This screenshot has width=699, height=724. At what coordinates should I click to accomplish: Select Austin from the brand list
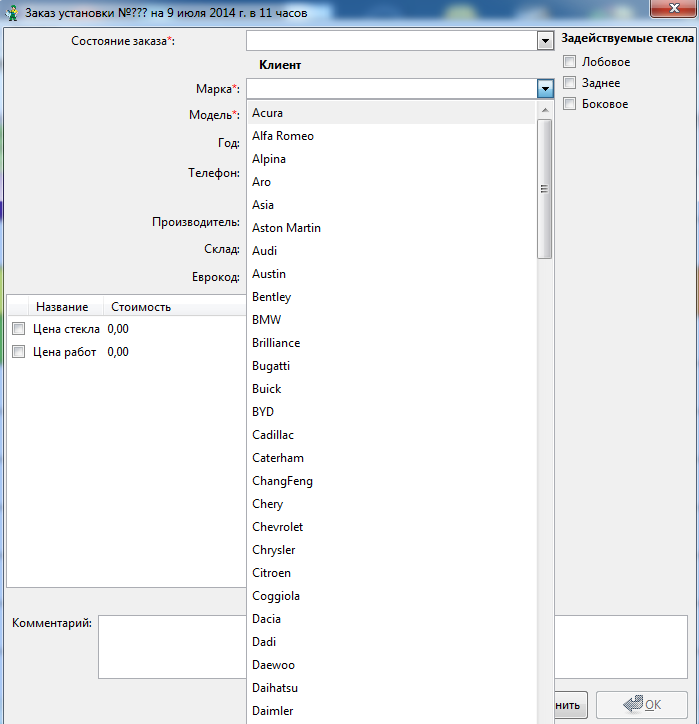[x=392, y=274]
